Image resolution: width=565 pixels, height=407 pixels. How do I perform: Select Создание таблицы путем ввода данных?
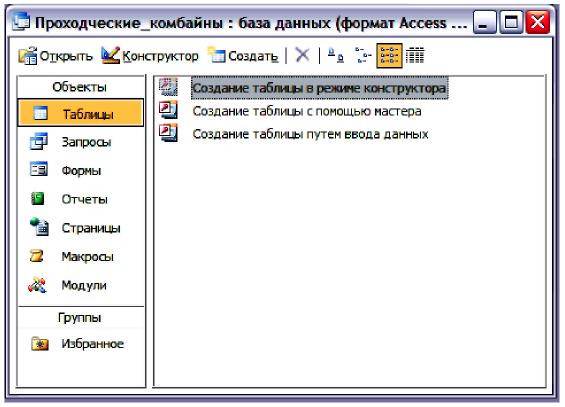tap(310, 134)
